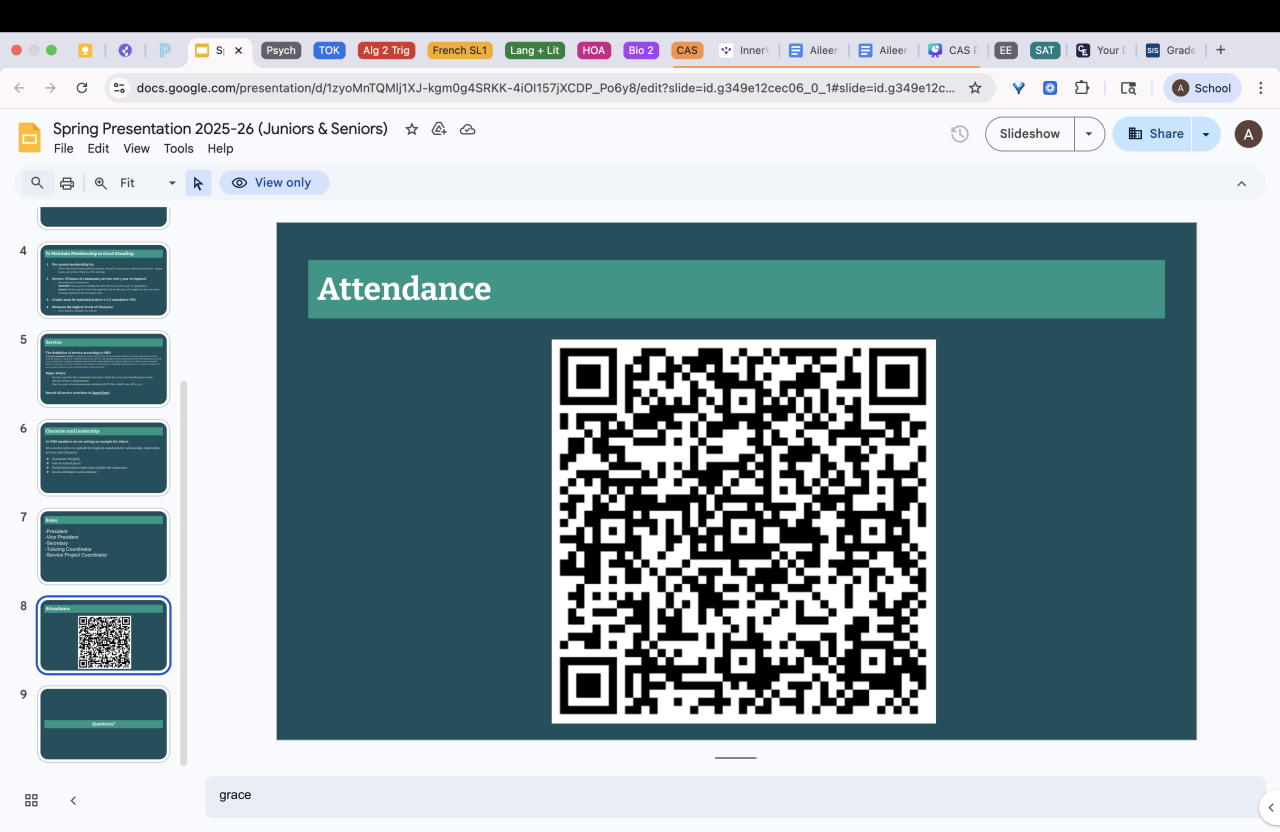Choose the select arrow cursor tool
Screen dimensions: 1280x832
click(198, 183)
